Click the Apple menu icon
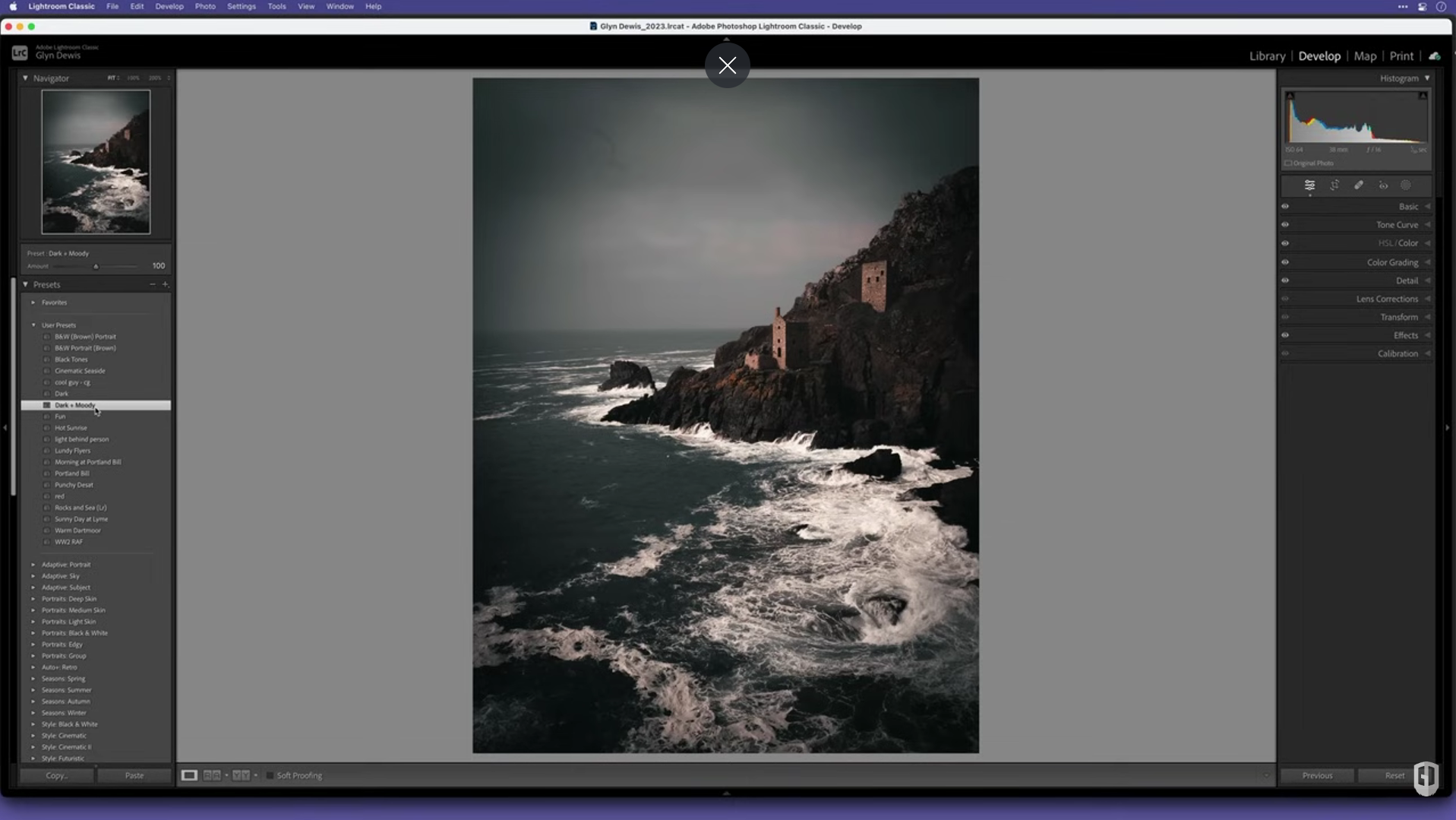The width and height of the screenshot is (1456, 820). 13,6
